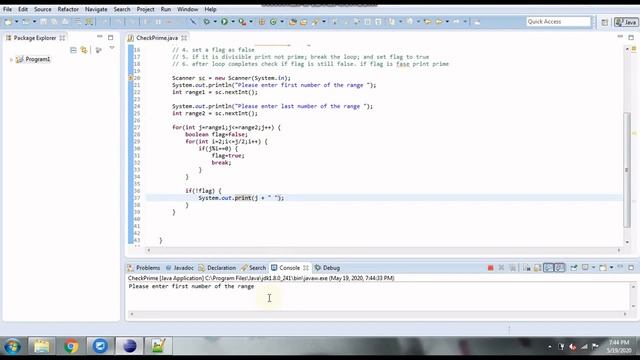Open the Run menu

click(166, 9)
